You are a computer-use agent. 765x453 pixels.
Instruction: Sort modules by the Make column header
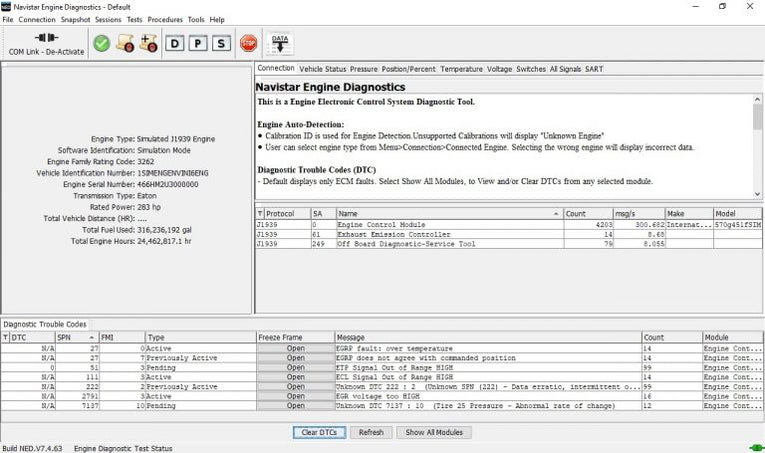point(689,214)
